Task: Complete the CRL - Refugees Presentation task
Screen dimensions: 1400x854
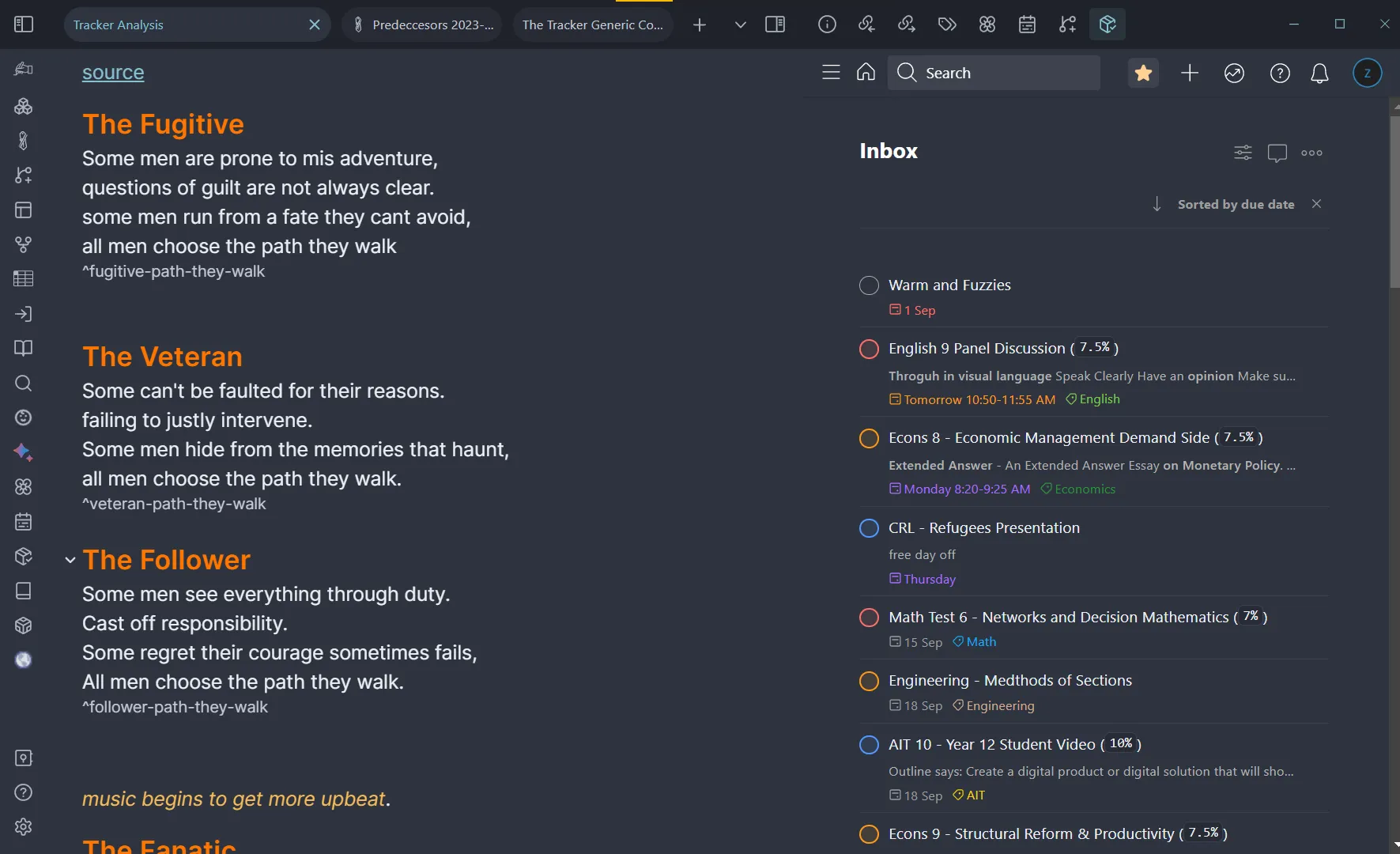Action: (x=869, y=528)
